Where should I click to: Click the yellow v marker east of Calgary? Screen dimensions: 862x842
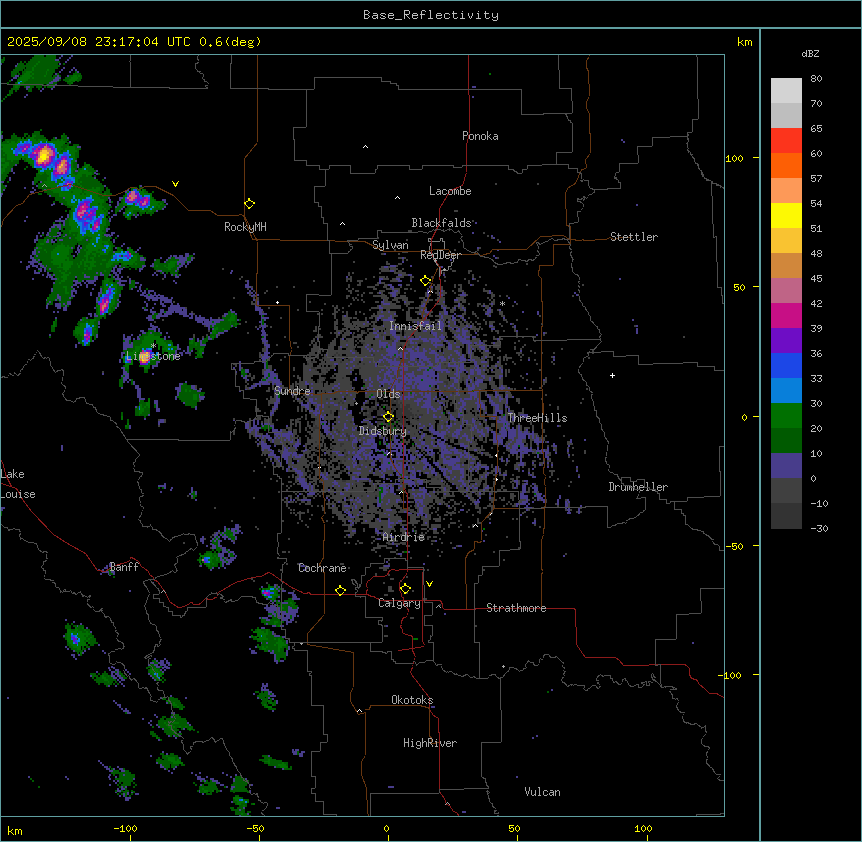coord(429,584)
